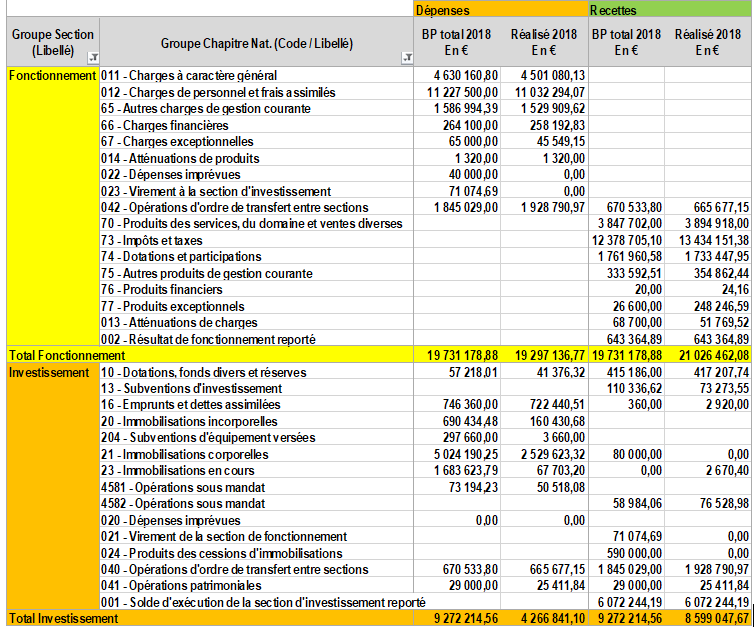This screenshot has height=631, width=755.
Task: Select total value 19 297 136,77
Action: pos(550,355)
